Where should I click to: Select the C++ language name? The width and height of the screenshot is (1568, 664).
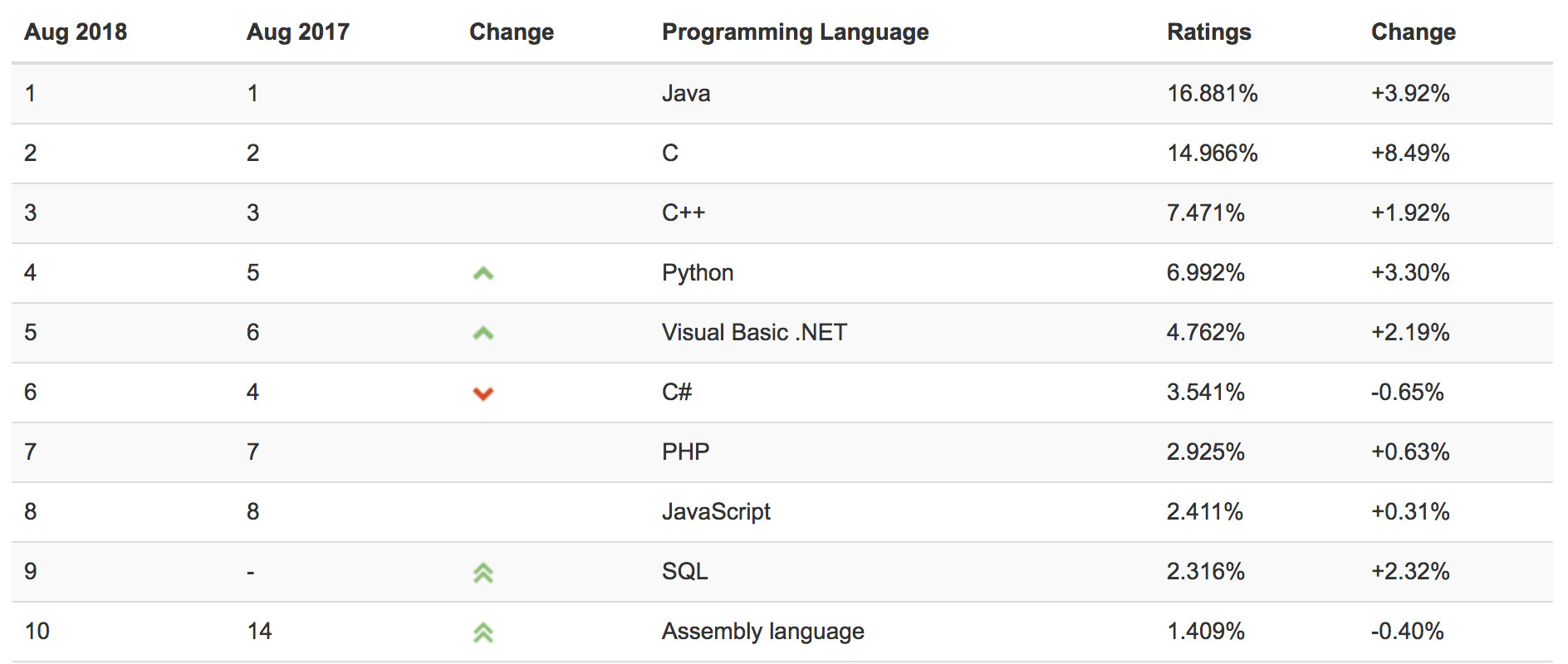pos(684,212)
